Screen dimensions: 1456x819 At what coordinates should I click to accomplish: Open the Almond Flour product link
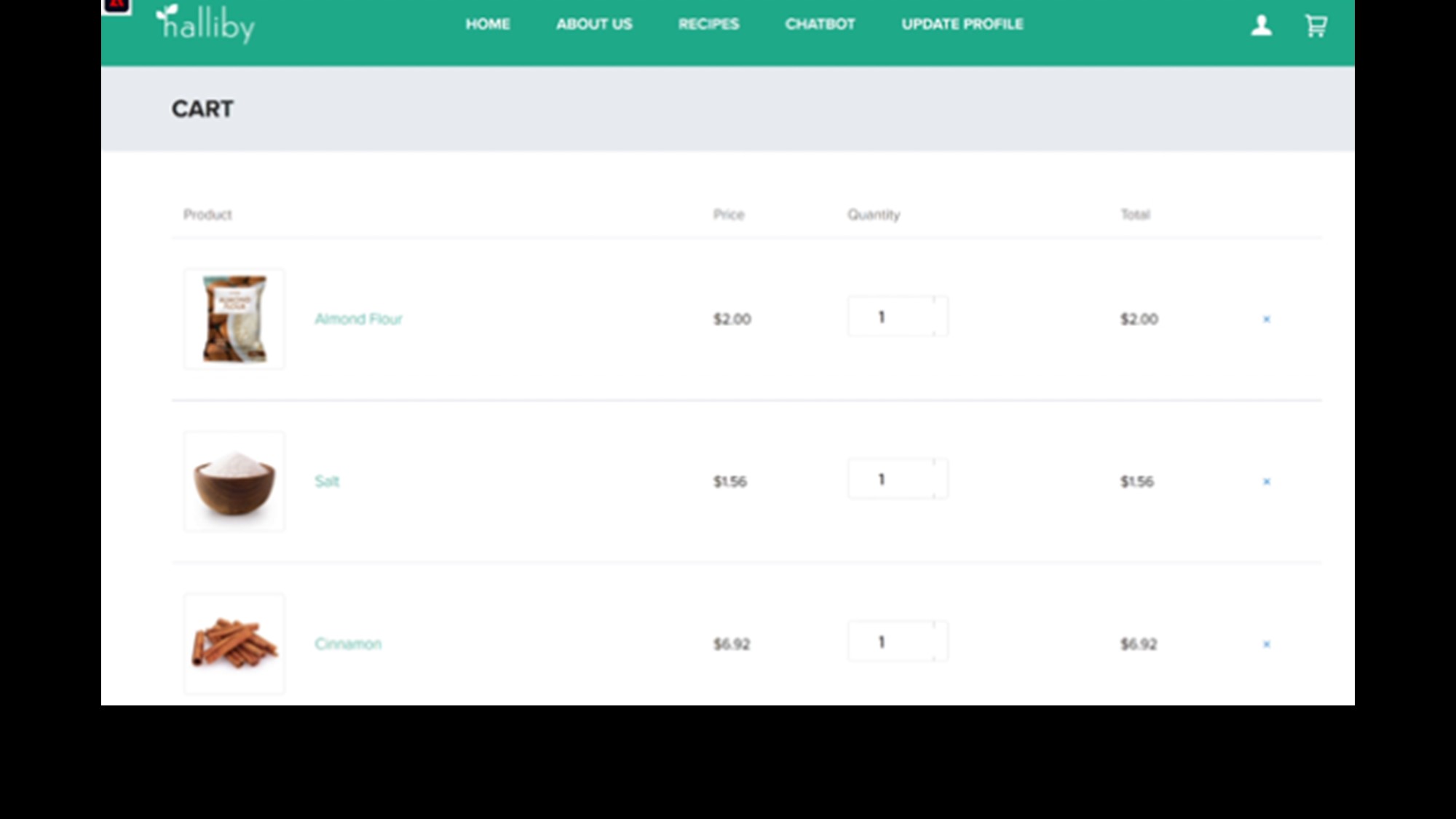coord(358,319)
